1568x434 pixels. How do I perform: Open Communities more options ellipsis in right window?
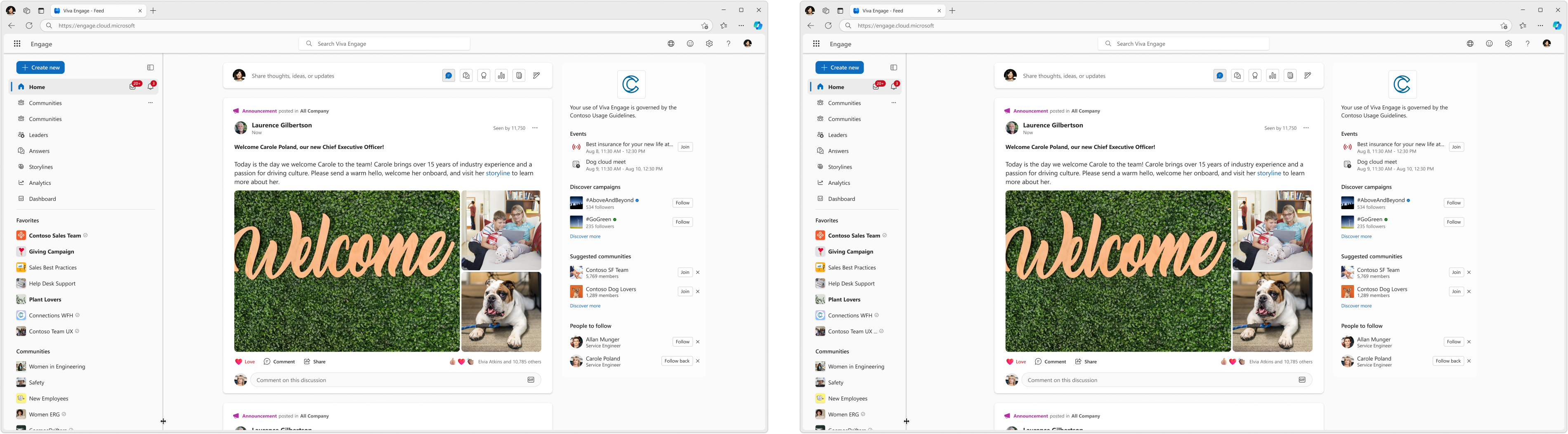pyautogui.click(x=894, y=103)
